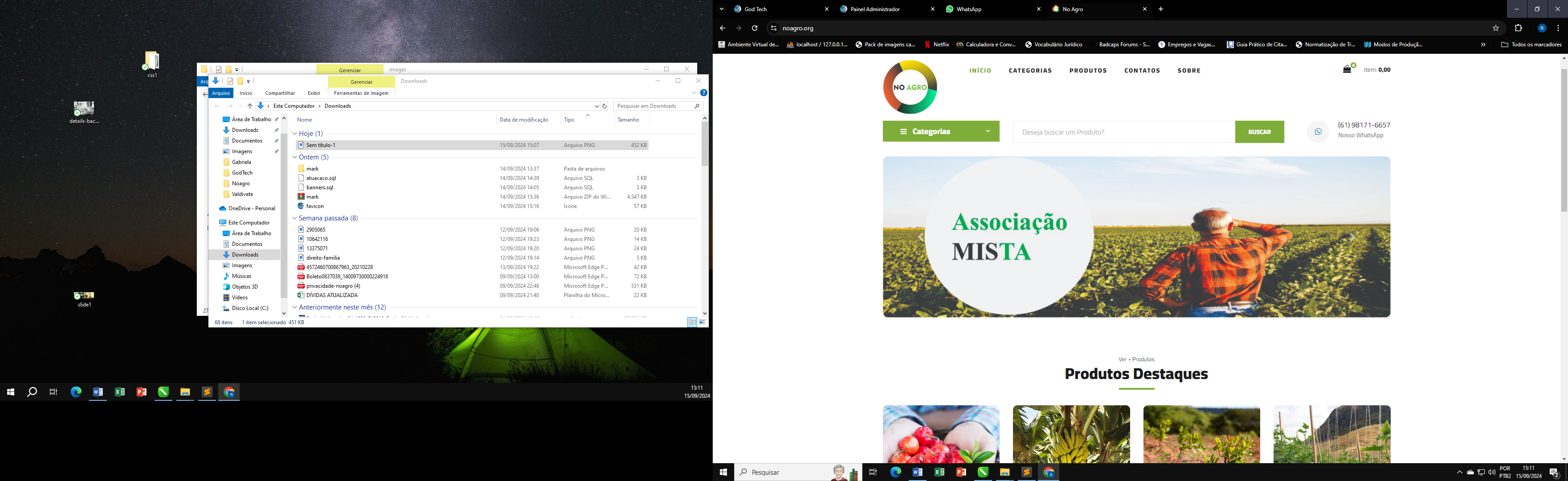Open localhost / 127.0.0.1 bookmark

point(817,45)
